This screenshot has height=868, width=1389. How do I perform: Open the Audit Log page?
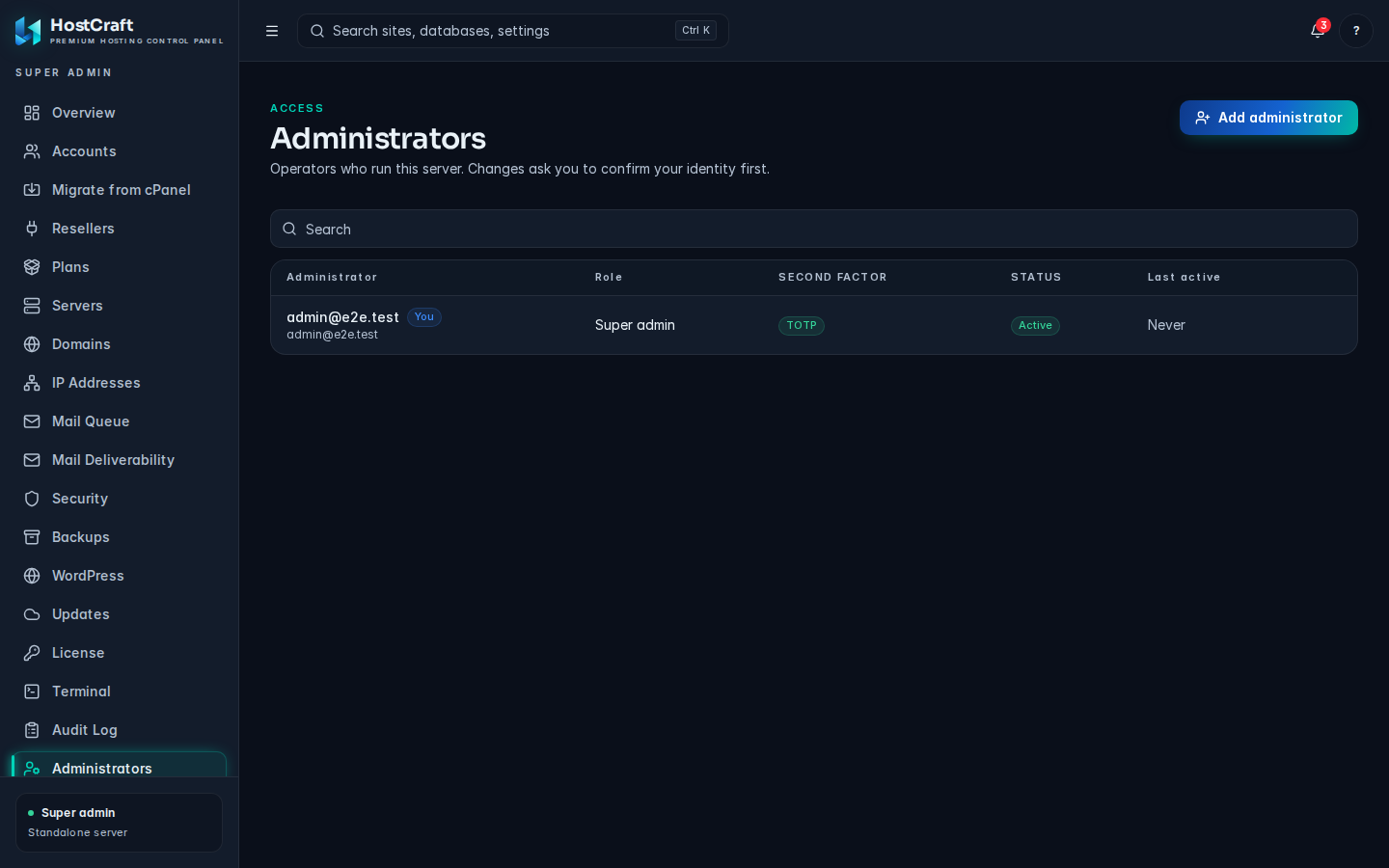click(119, 730)
